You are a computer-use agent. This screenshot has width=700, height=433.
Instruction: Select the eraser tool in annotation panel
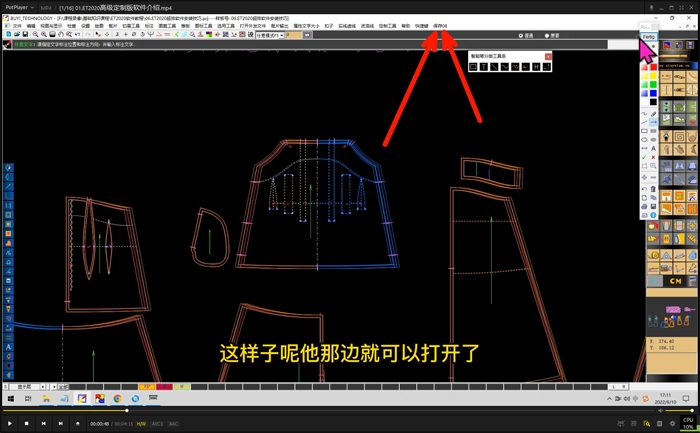[x=653, y=114]
